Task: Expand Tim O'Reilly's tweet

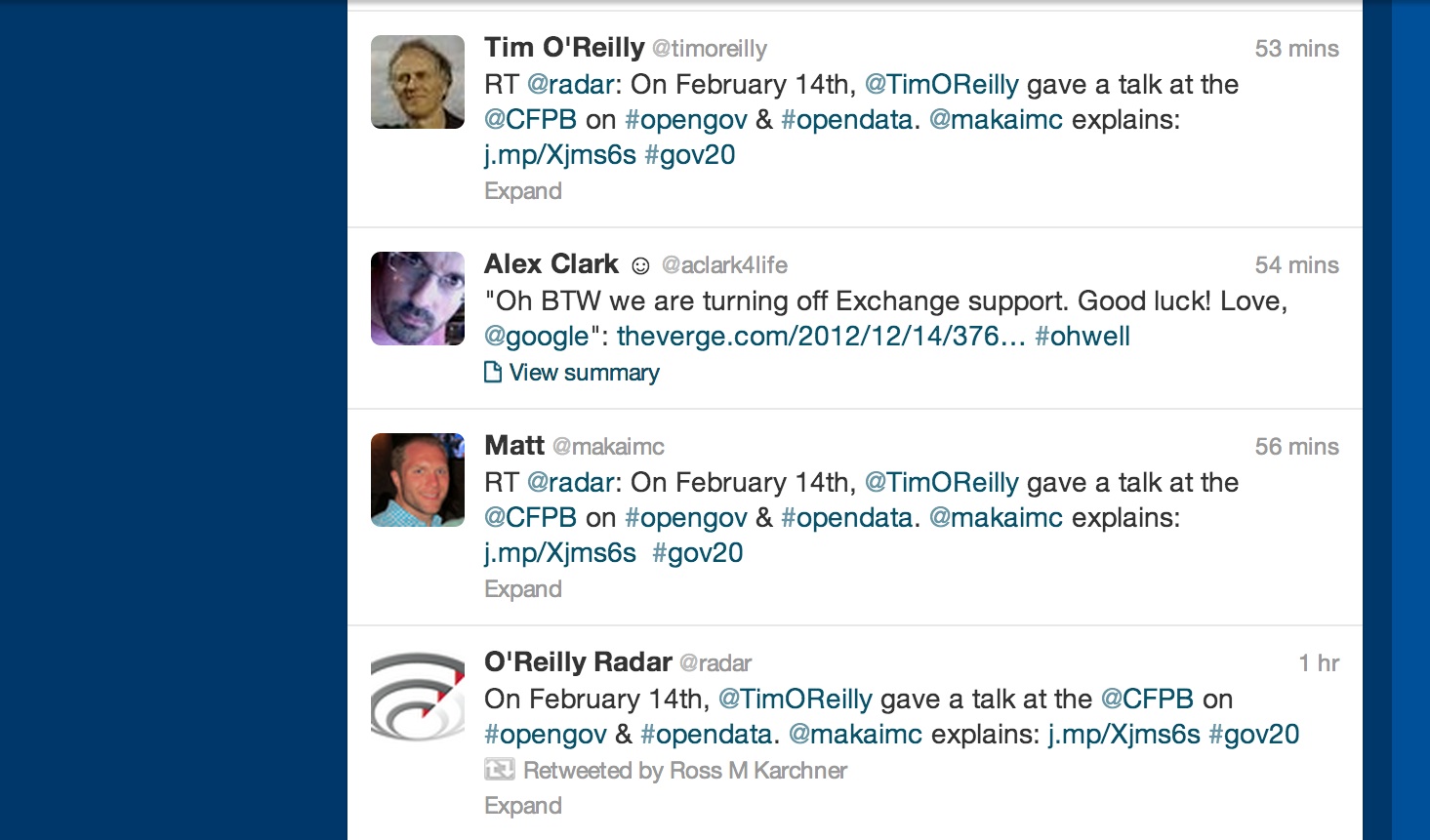Action: click(523, 191)
